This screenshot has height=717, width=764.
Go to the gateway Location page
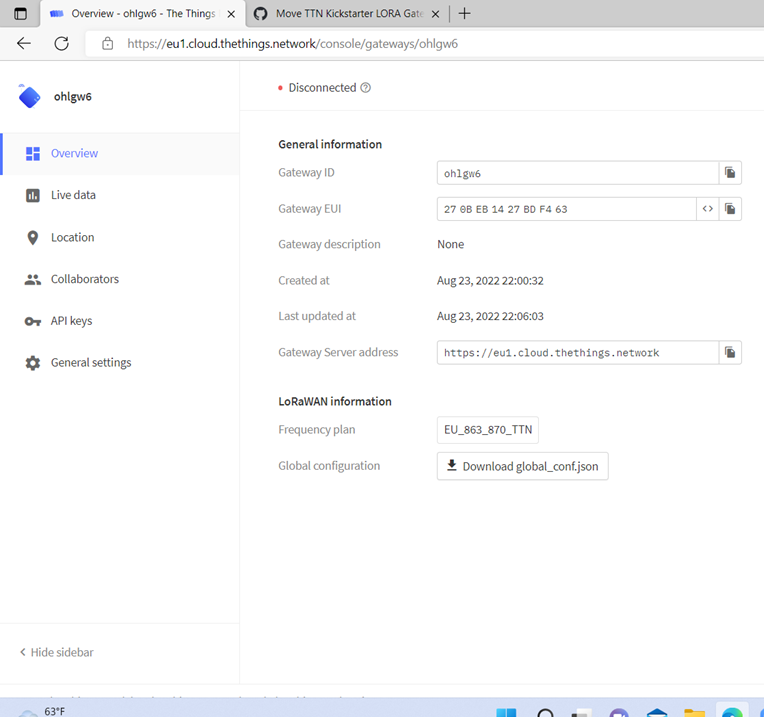[72, 237]
